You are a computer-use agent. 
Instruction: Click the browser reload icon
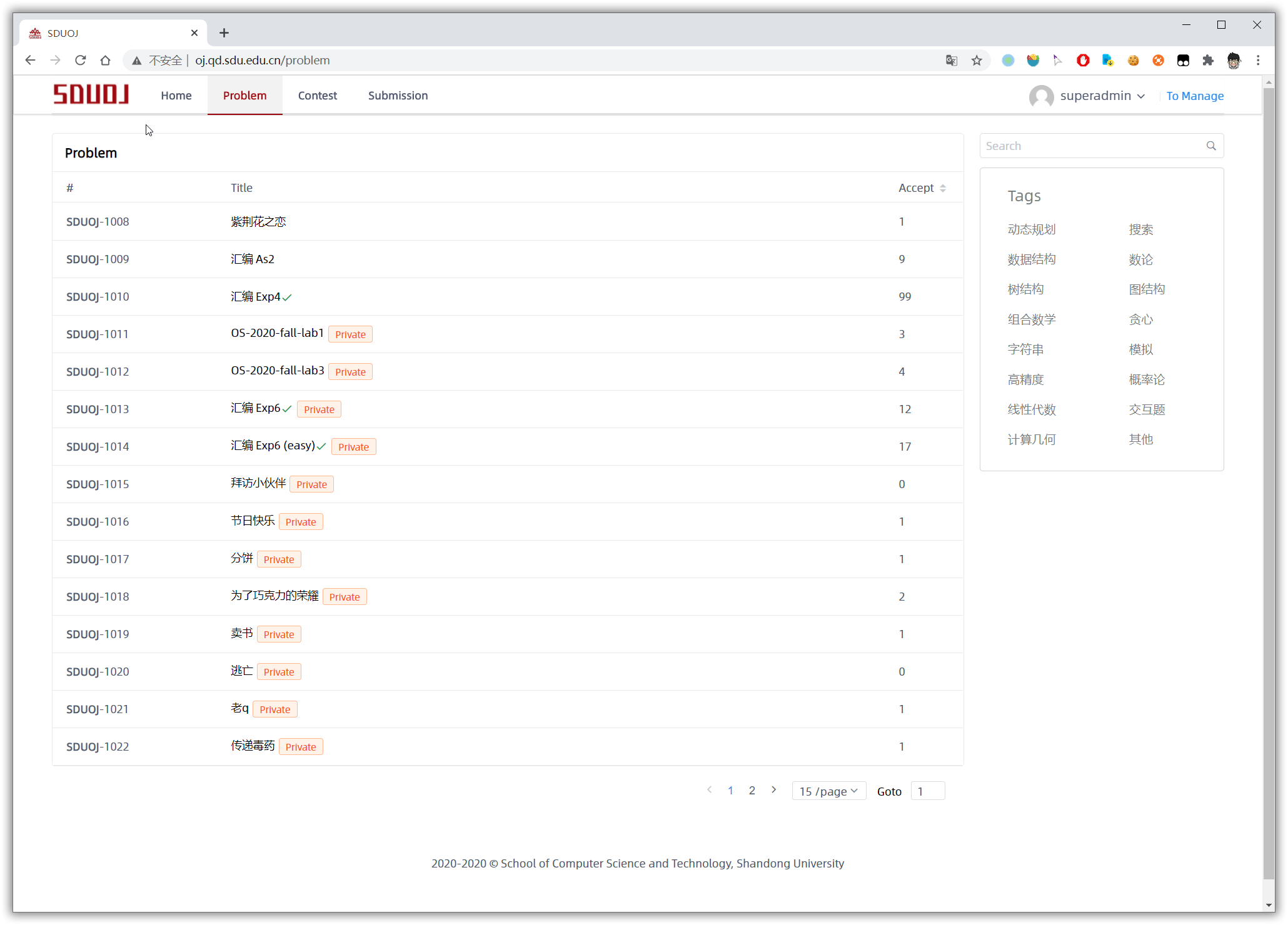80,61
